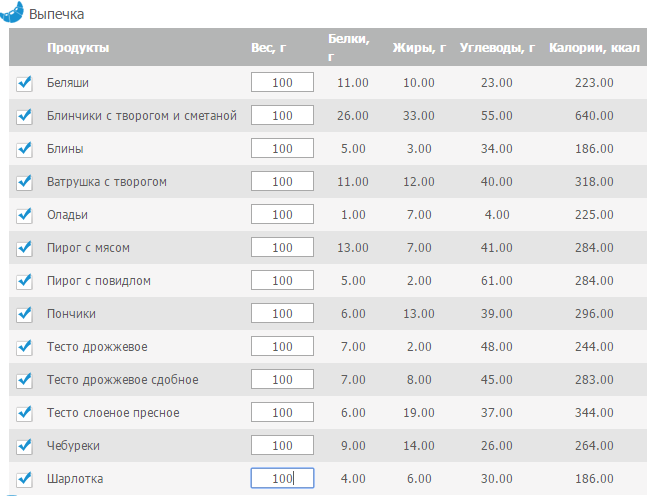
Task: Toggle the Блинчики с творогом и сметаной checkbox
Action: 24,116
